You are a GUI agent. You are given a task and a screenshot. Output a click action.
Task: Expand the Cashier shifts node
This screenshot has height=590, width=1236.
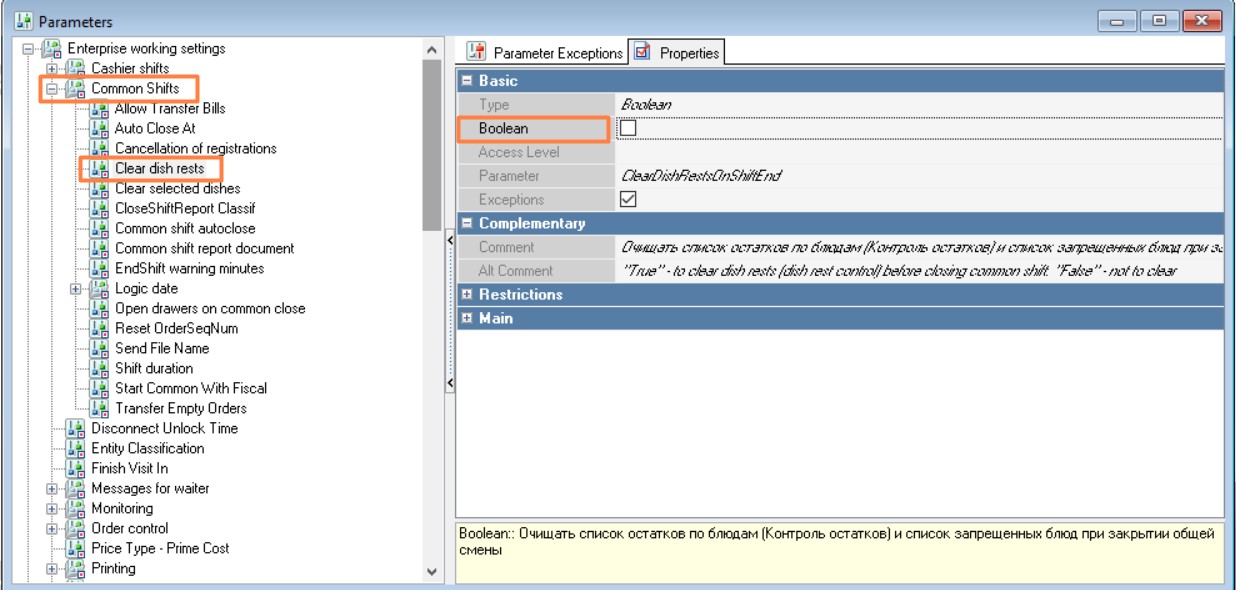(x=53, y=68)
